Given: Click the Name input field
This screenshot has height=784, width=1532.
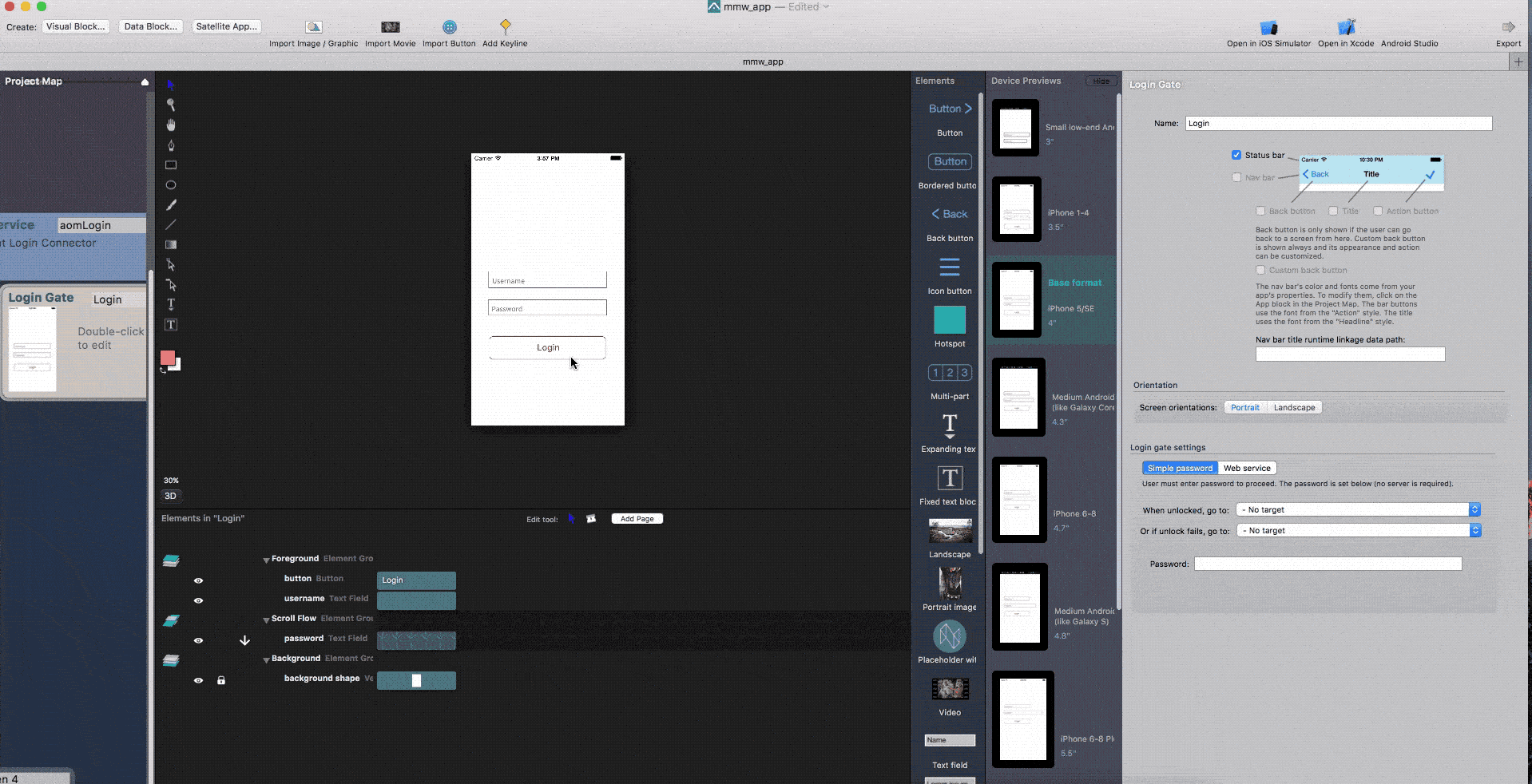Looking at the screenshot, I should coord(1339,123).
